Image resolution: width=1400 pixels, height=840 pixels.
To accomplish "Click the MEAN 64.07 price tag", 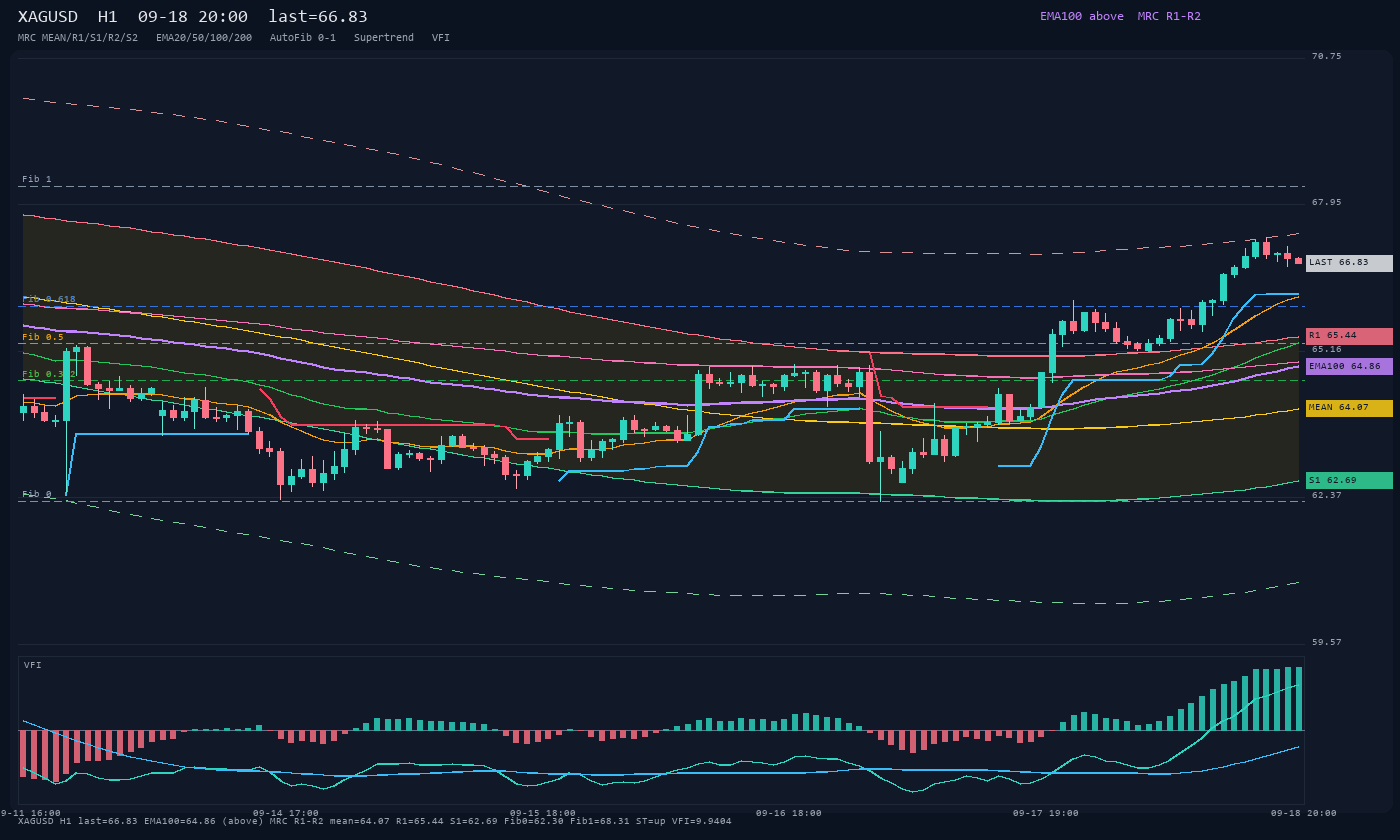I will point(1349,408).
